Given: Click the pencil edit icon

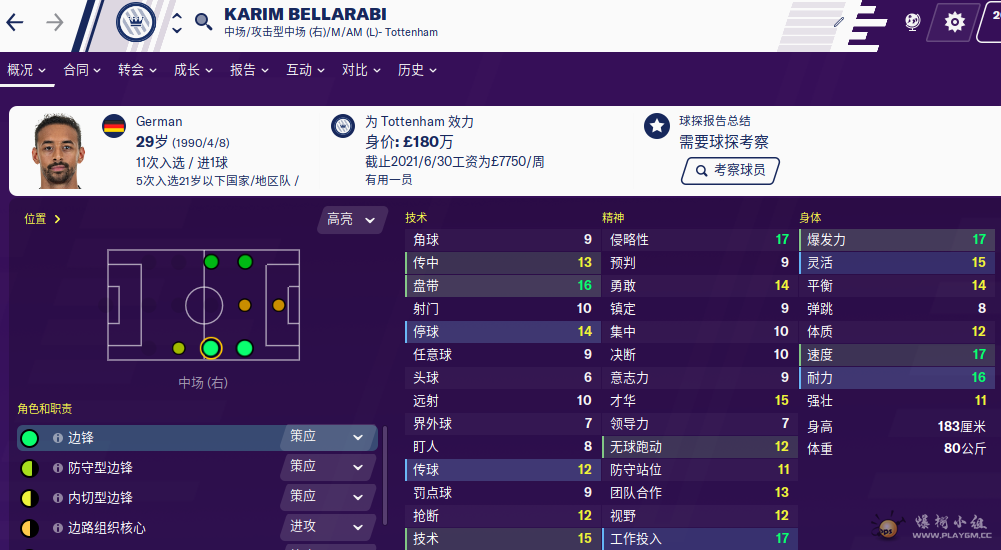Looking at the screenshot, I should tap(838, 21).
